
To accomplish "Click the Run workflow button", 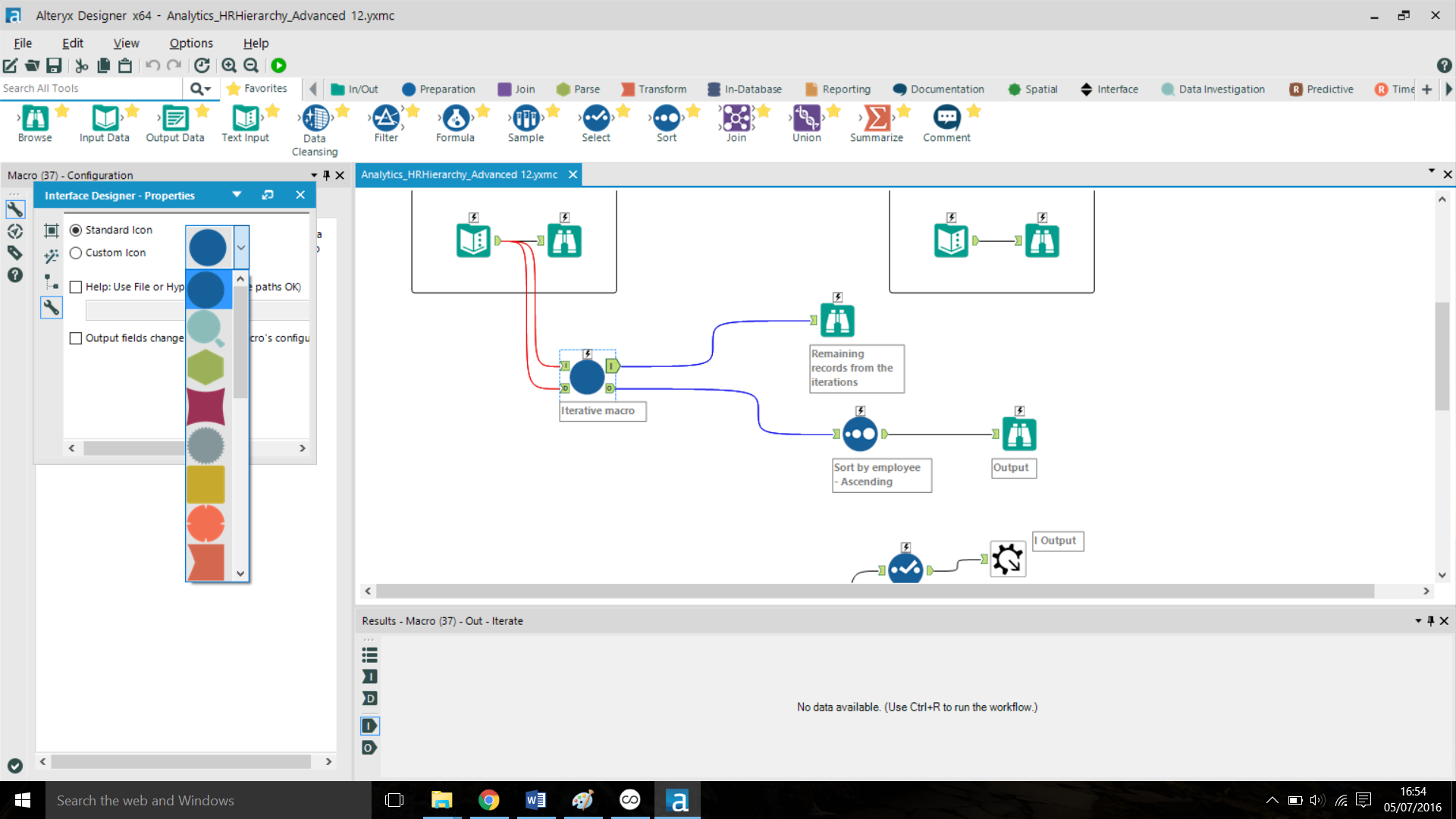I will pyautogui.click(x=278, y=65).
